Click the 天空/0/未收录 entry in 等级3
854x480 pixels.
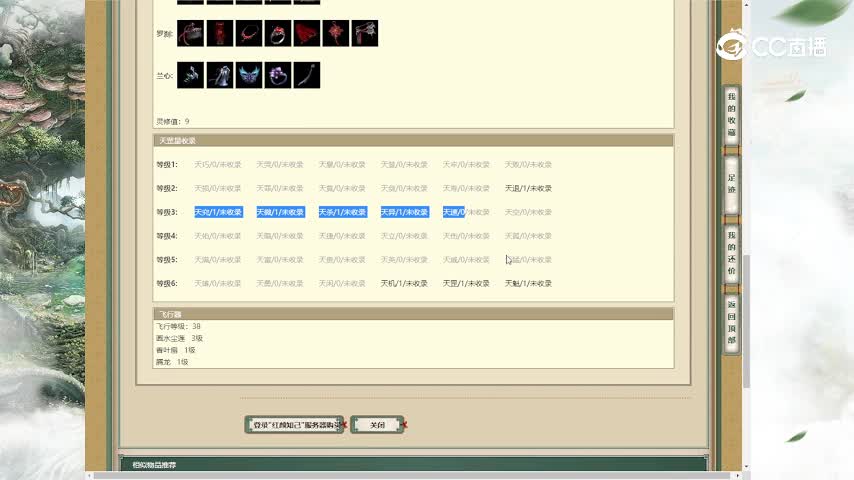528,212
